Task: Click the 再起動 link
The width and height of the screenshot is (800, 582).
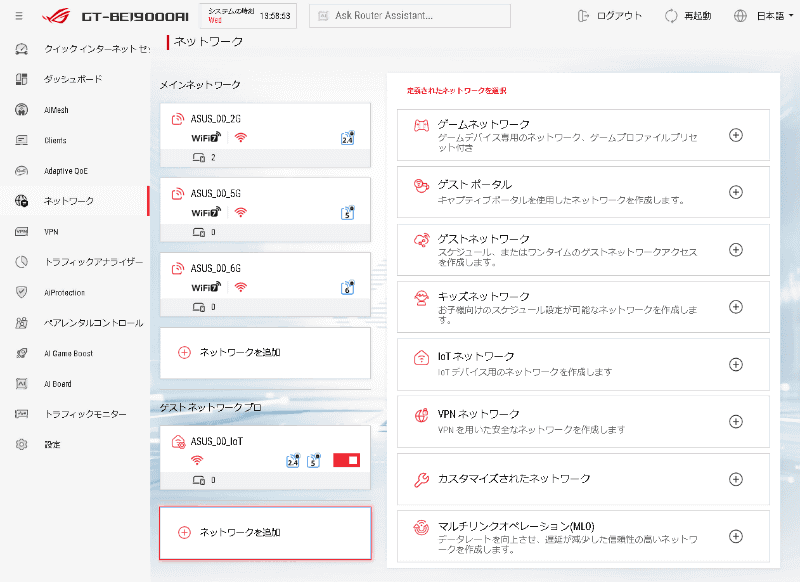Action: point(697,16)
